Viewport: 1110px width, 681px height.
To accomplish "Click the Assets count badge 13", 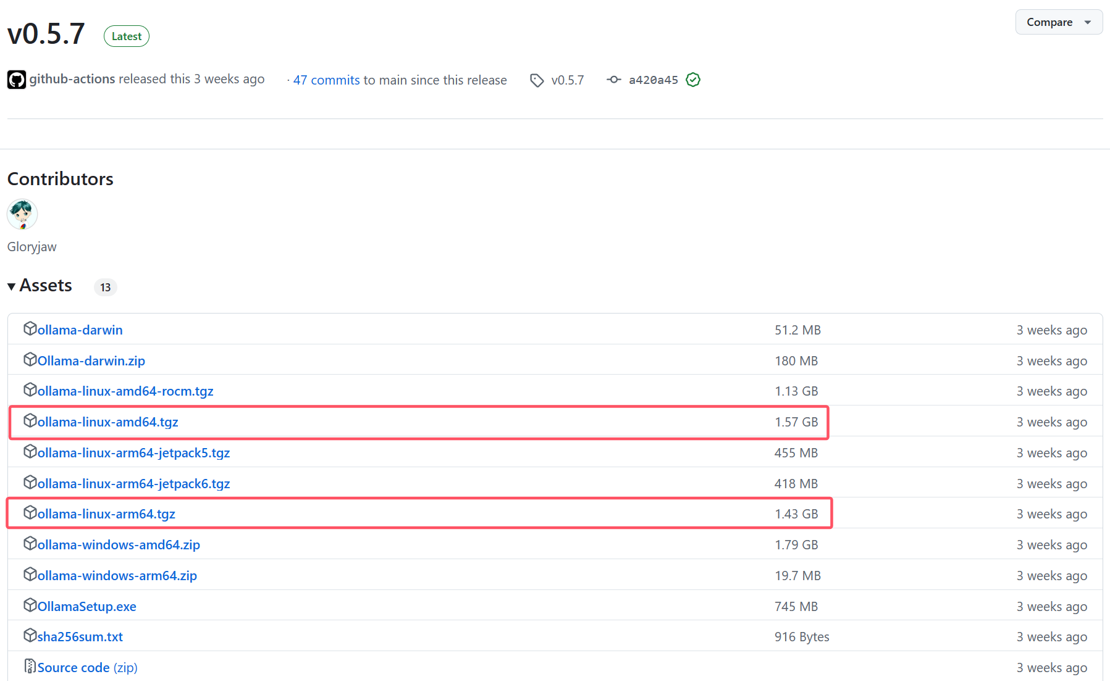I will click(x=105, y=287).
